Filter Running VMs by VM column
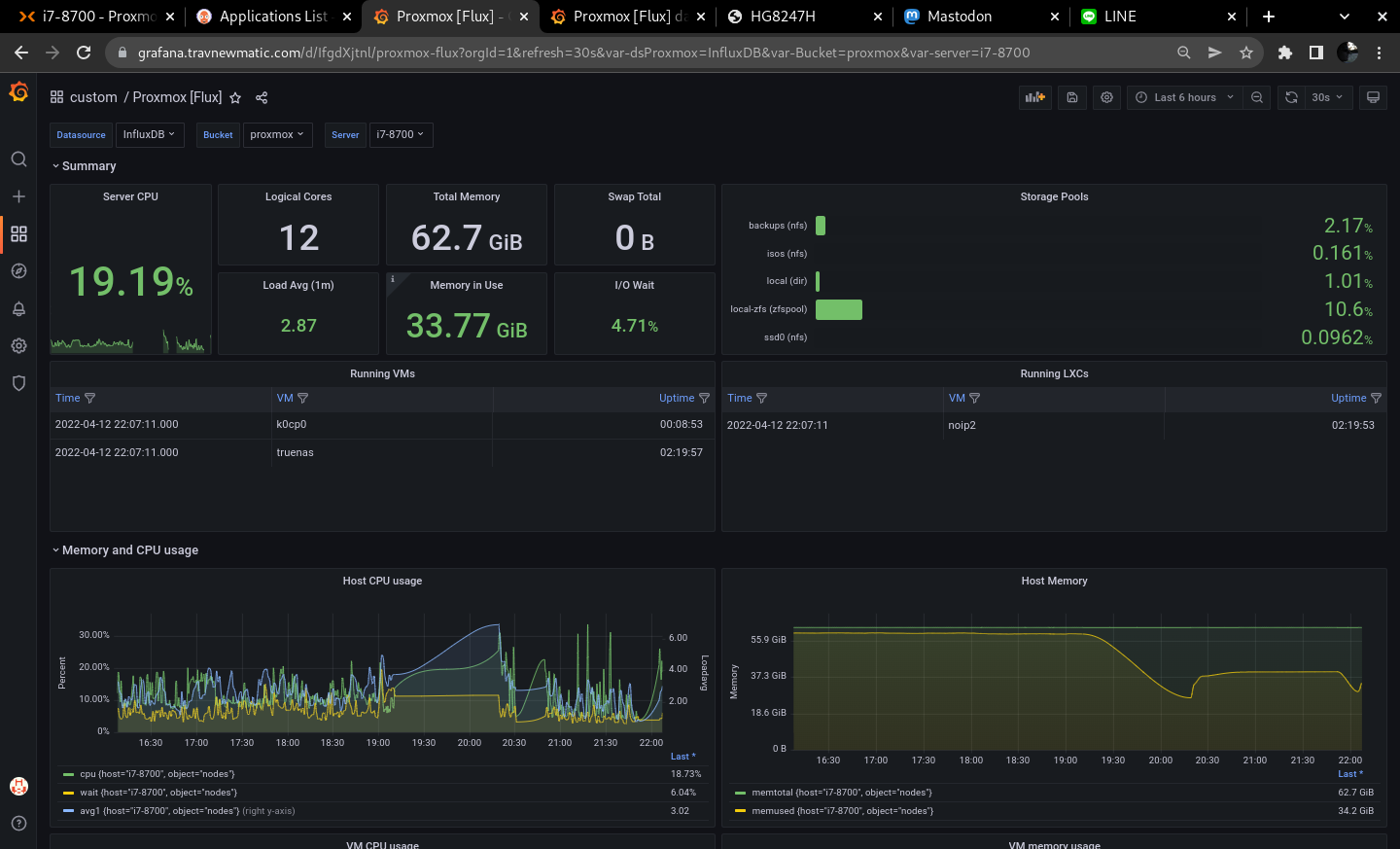This screenshot has height=849, width=1400. (x=302, y=399)
